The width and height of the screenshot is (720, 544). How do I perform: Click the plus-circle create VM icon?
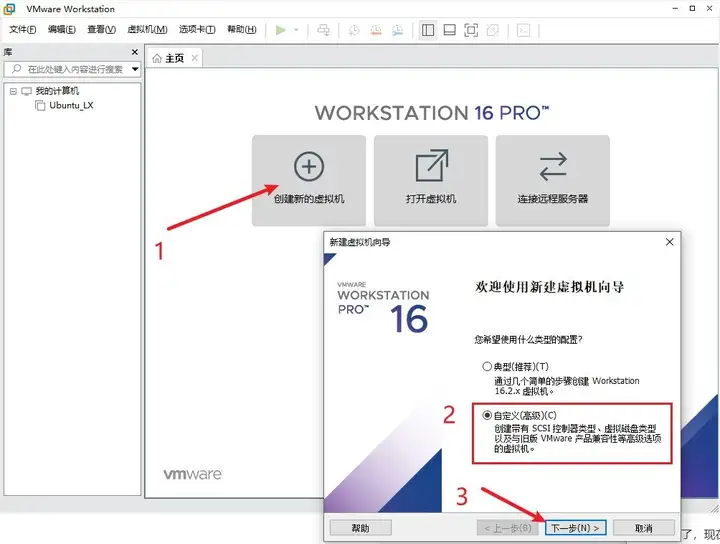coord(309,166)
